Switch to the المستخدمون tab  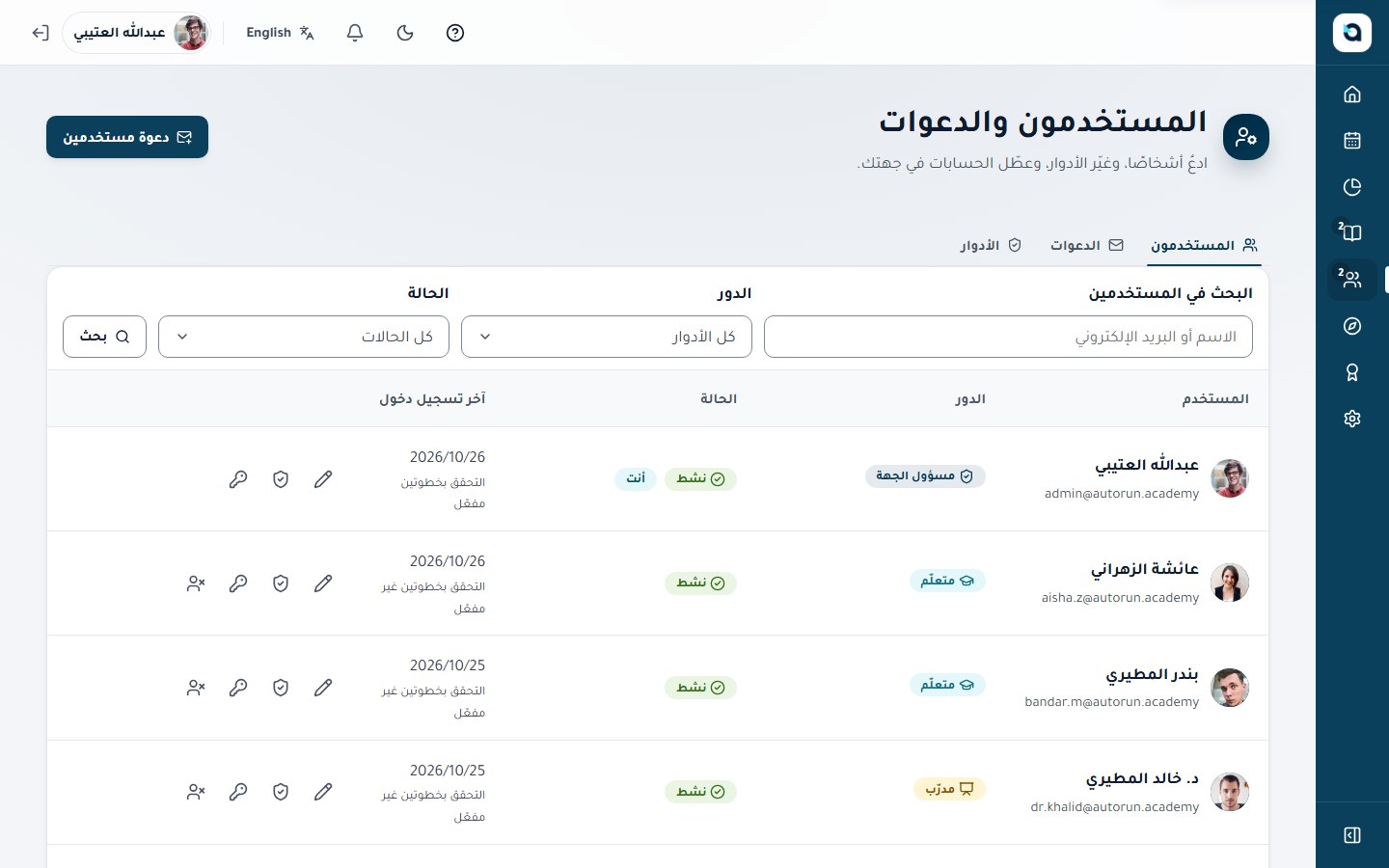pyautogui.click(x=1205, y=245)
